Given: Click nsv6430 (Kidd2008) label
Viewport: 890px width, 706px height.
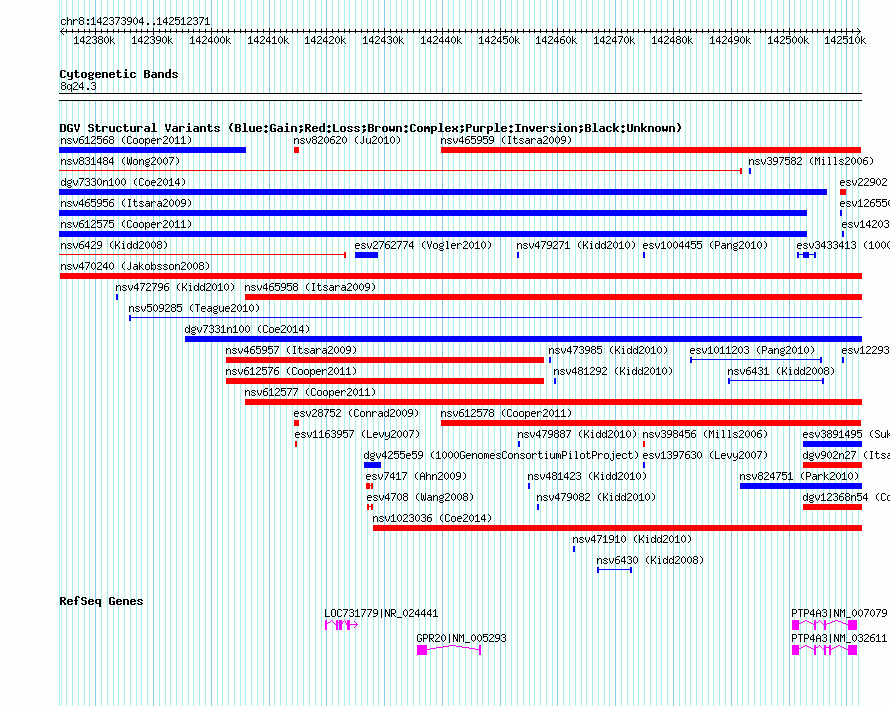Looking at the screenshot, I should (650, 560).
